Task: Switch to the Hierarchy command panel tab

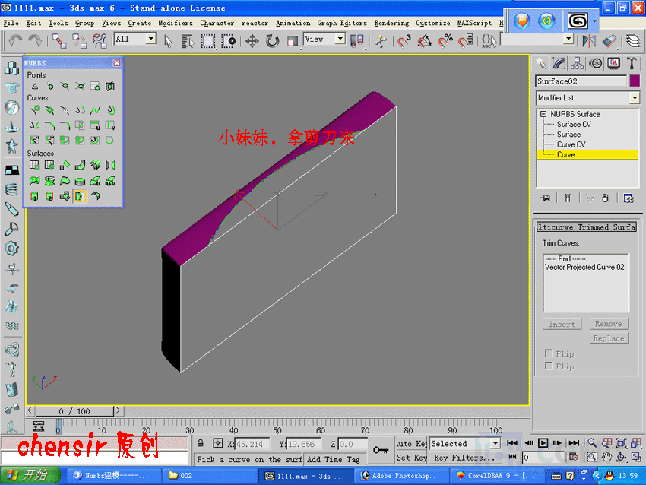Action: pos(577,63)
